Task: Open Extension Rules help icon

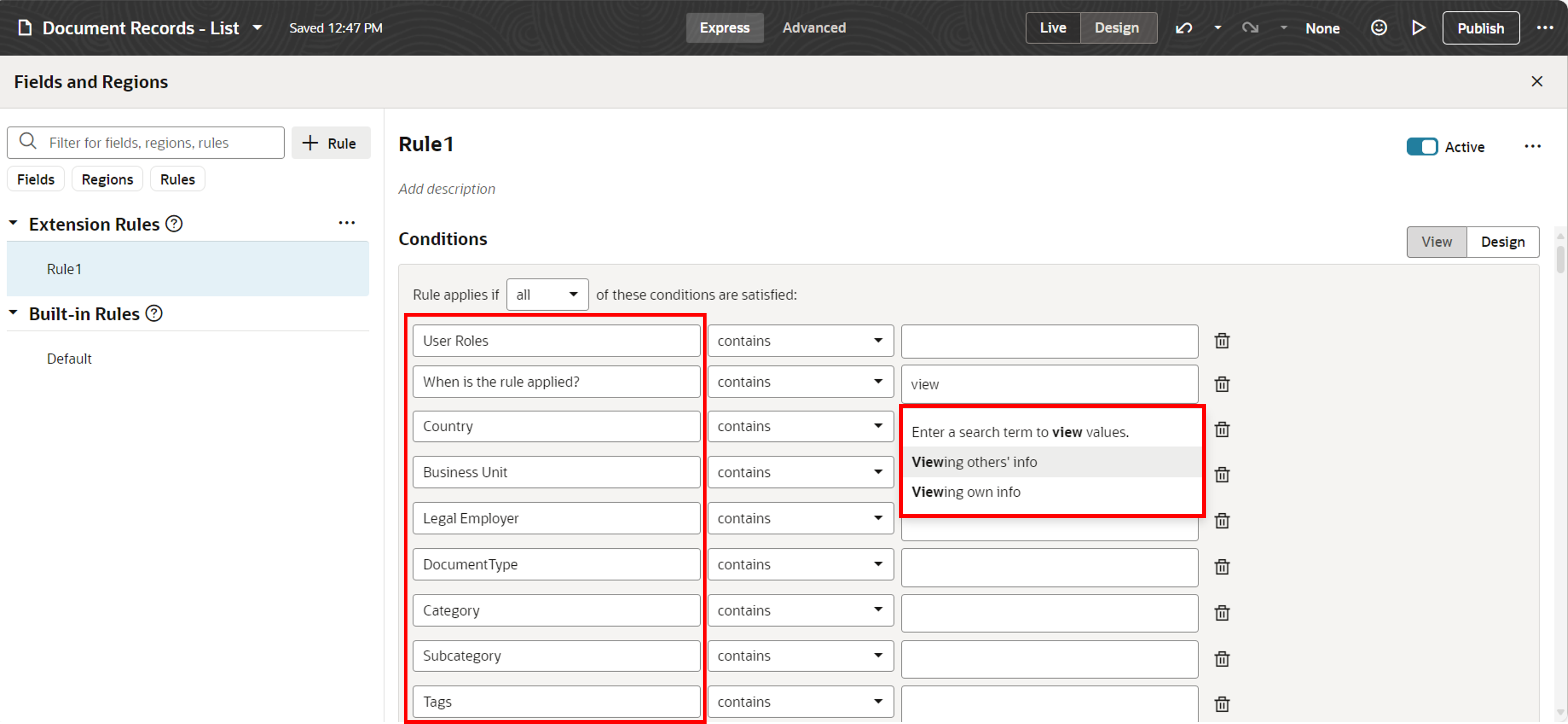Action: click(x=174, y=224)
